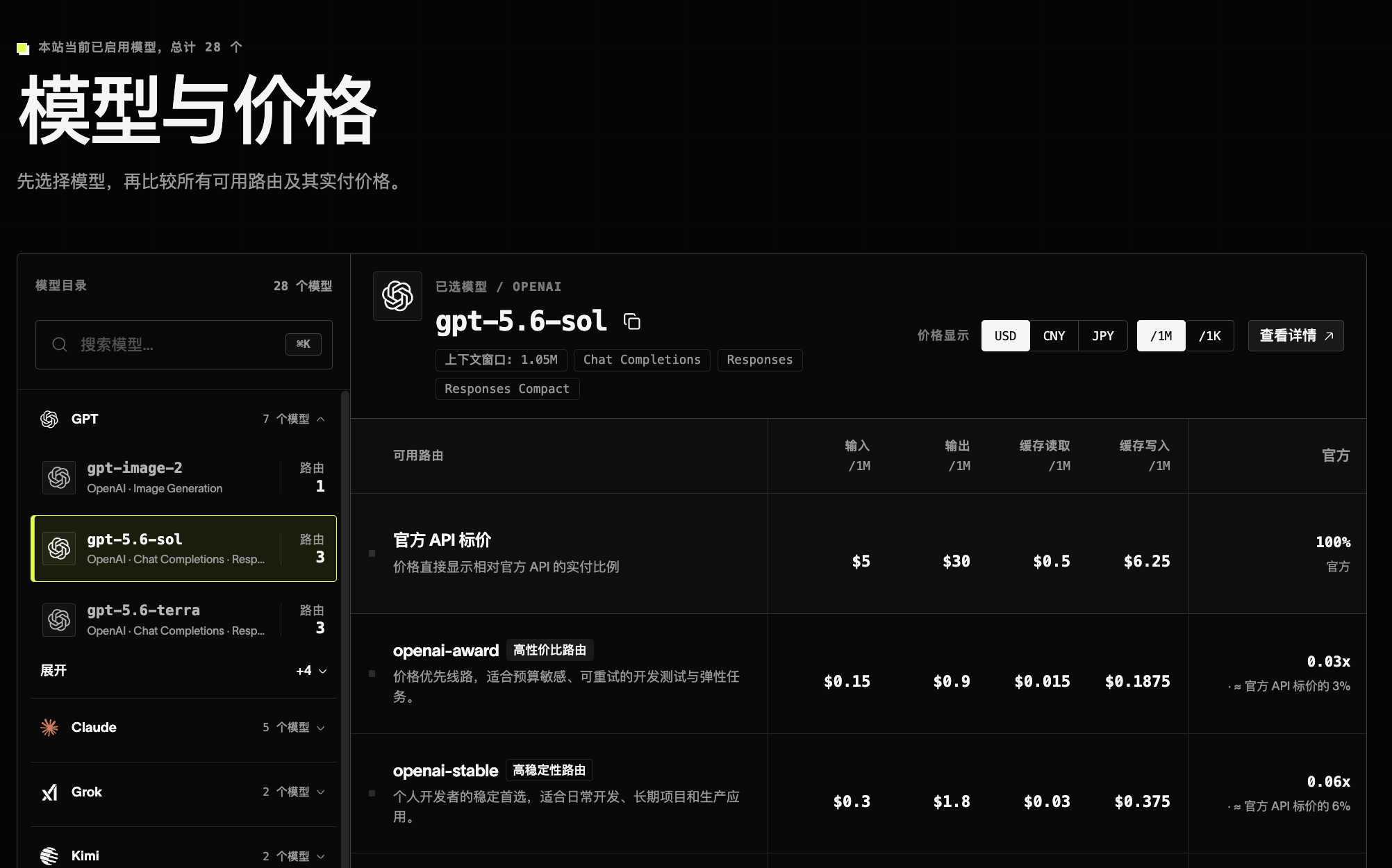Viewport: 1392px width, 868px height.
Task: Open the 查看详情 details link
Action: coord(1296,336)
